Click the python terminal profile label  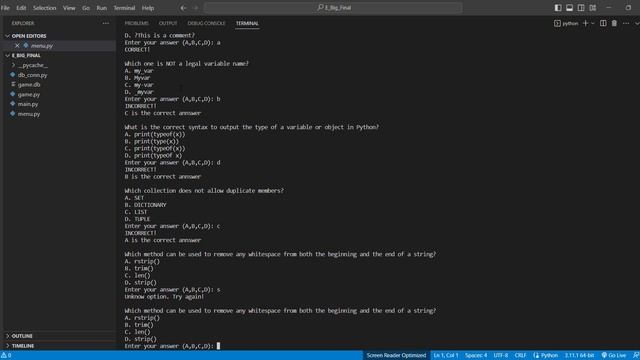pyautogui.click(x=570, y=24)
